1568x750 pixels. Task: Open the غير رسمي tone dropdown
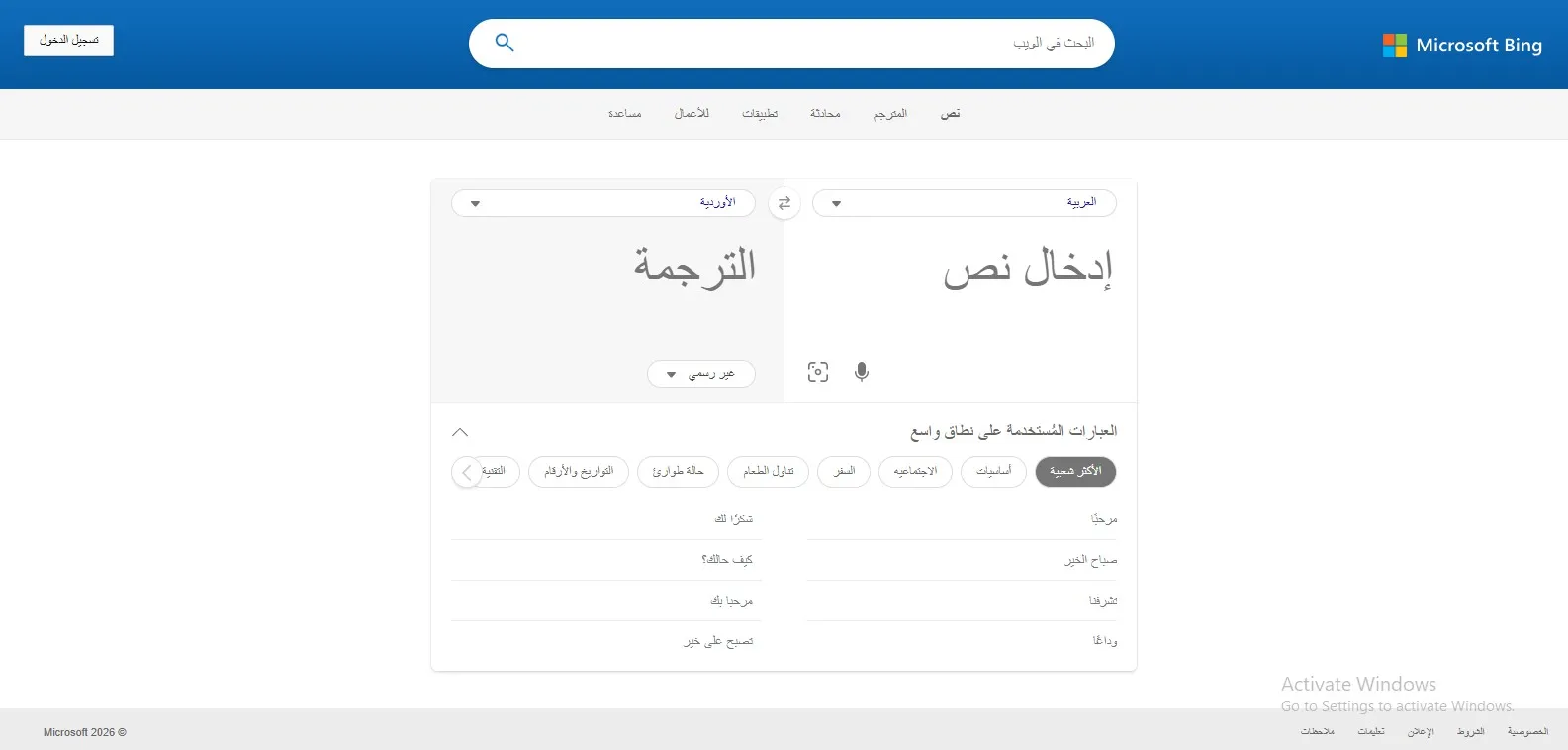(701, 374)
